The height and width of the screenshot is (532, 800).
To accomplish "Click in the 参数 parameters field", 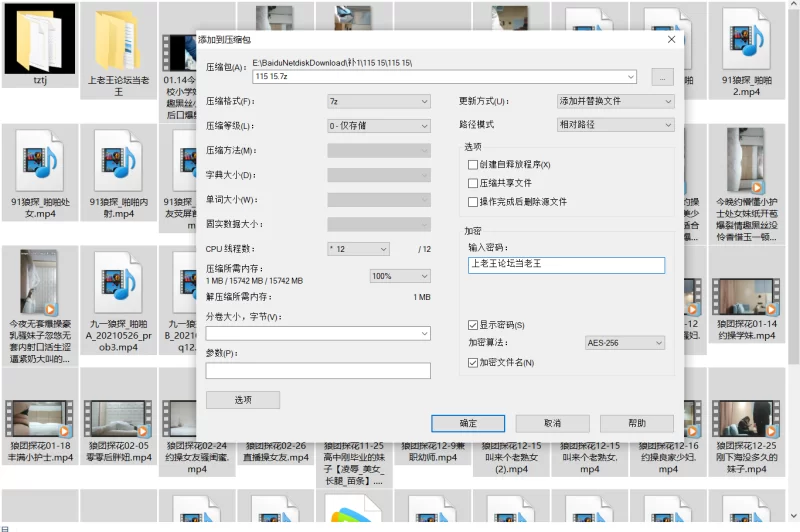I will click(318, 371).
